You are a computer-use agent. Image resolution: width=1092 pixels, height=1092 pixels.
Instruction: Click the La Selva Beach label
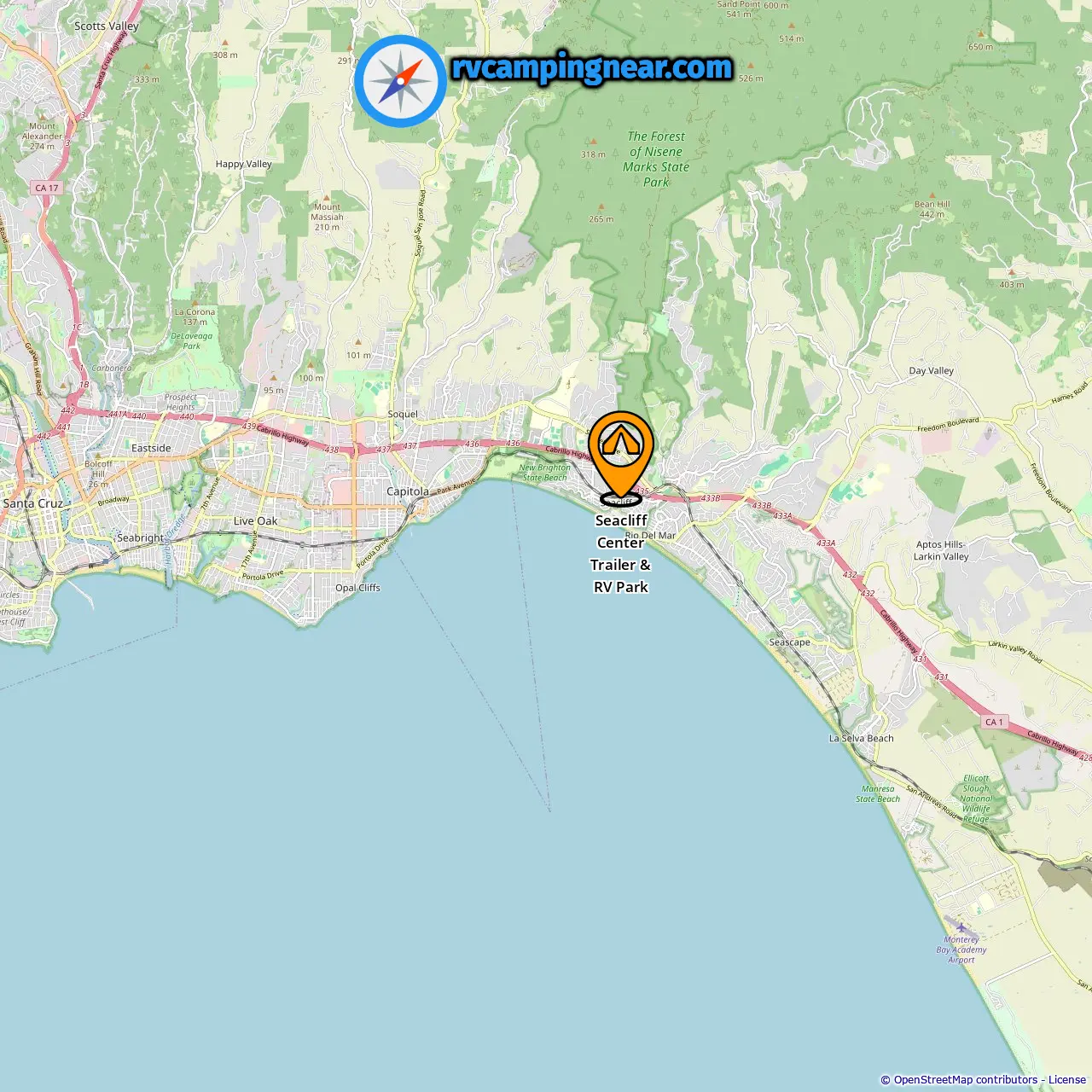click(862, 739)
